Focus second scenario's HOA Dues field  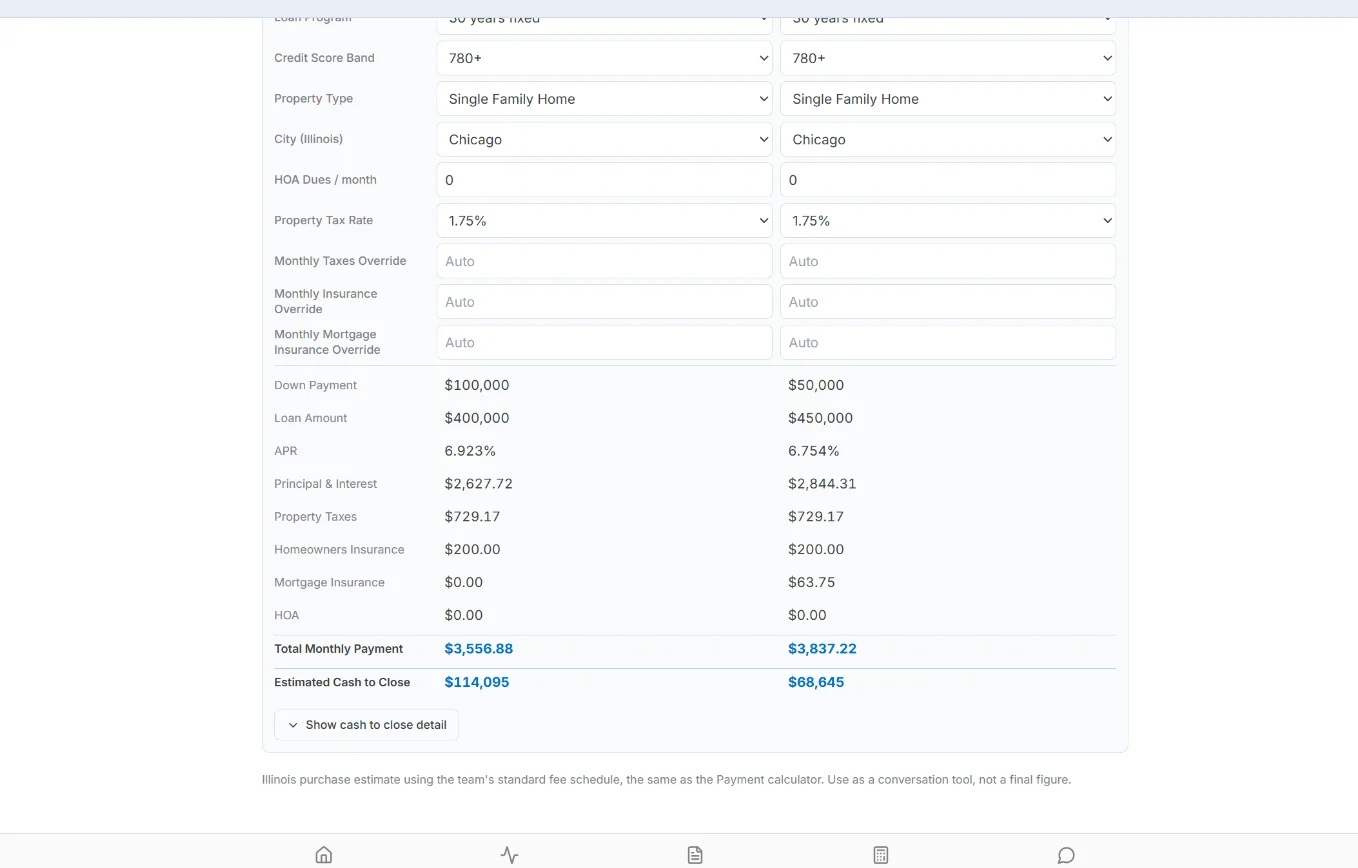click(948, 180)
